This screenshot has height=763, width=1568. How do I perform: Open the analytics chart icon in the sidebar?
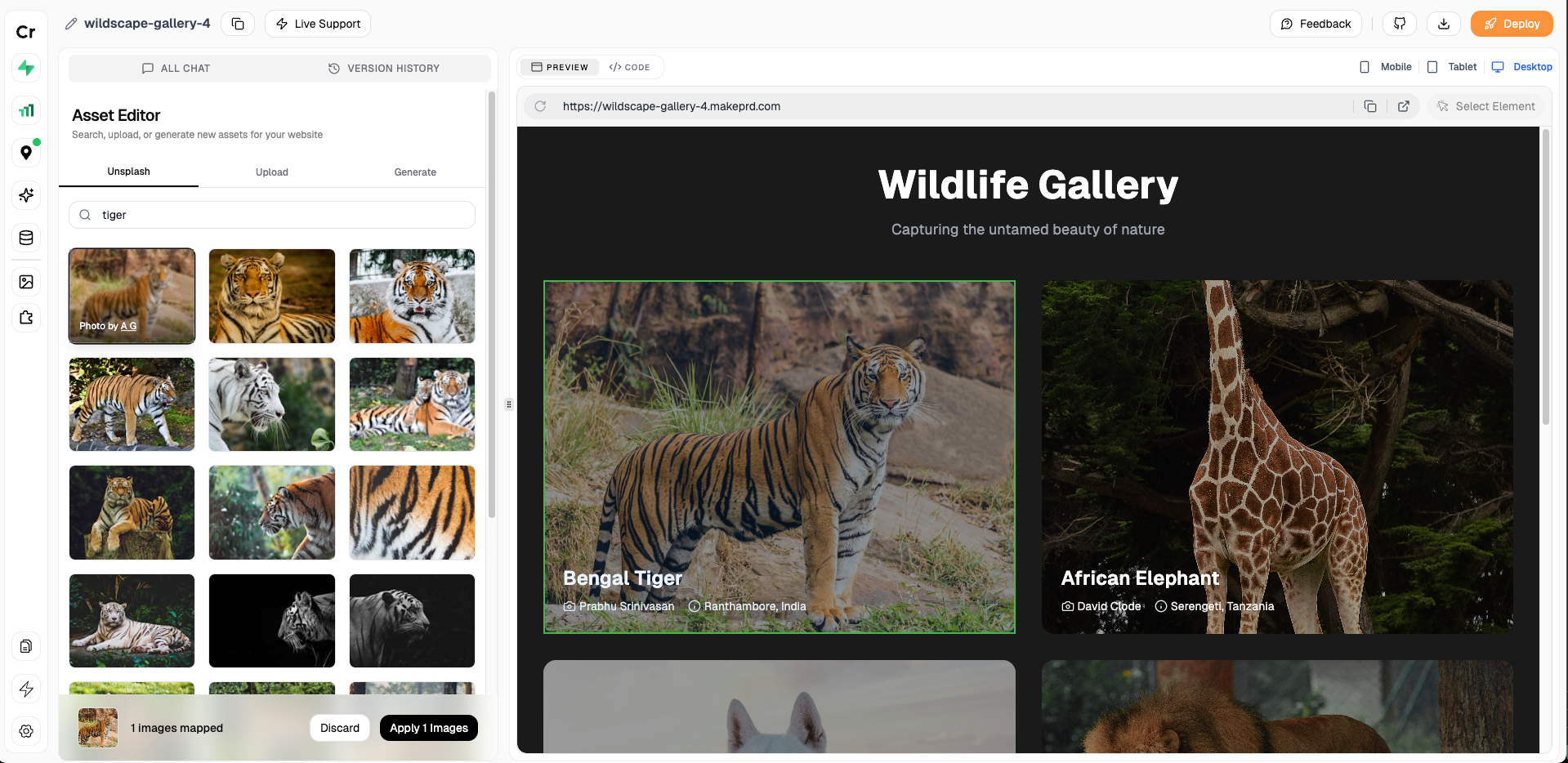click(x=26, y=109)
